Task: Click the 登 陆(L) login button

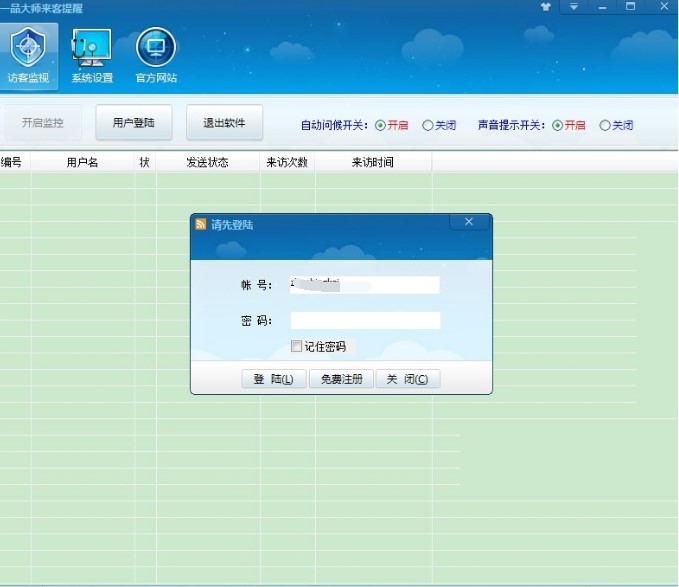Action: click(274, 379)
